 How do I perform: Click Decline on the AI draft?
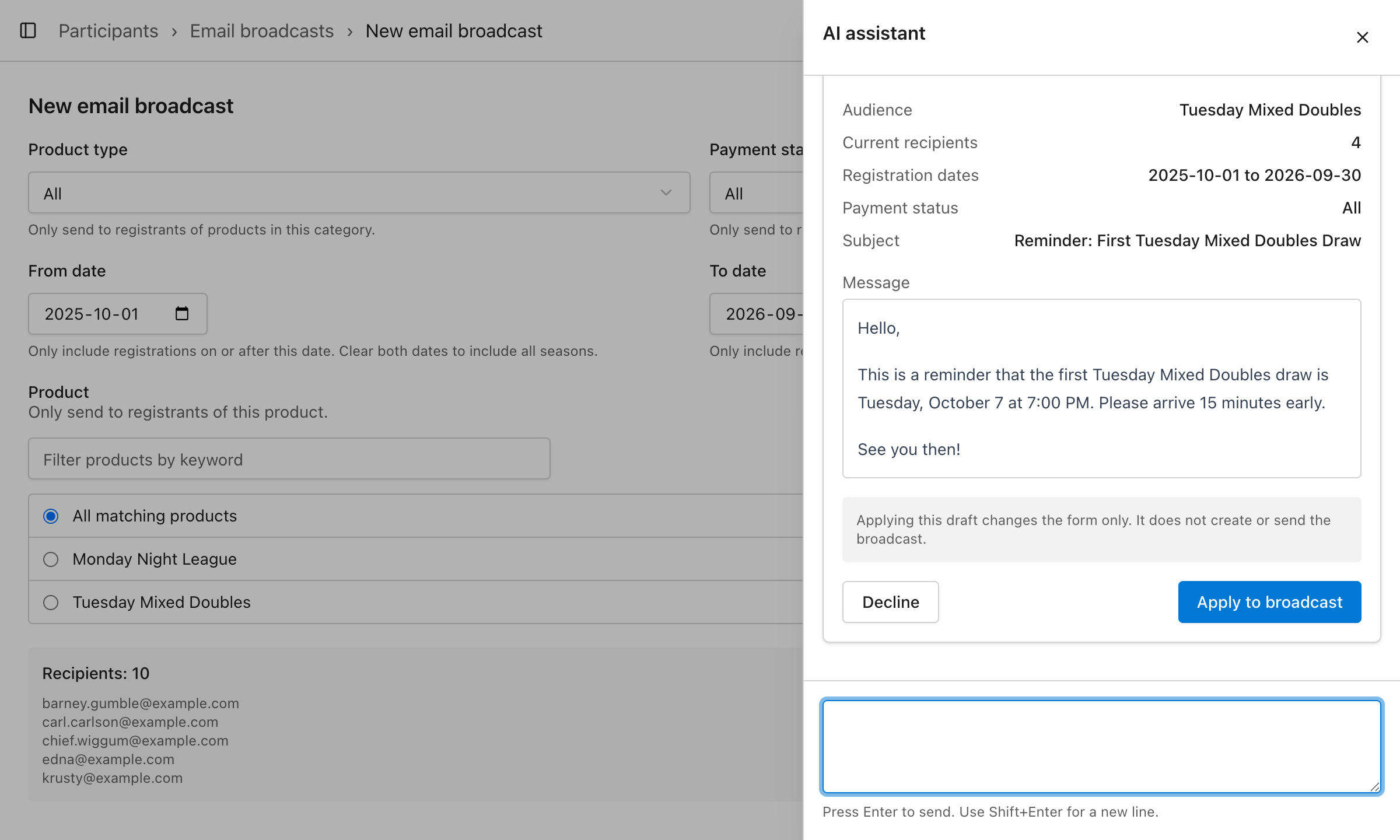tap(890, 602)
